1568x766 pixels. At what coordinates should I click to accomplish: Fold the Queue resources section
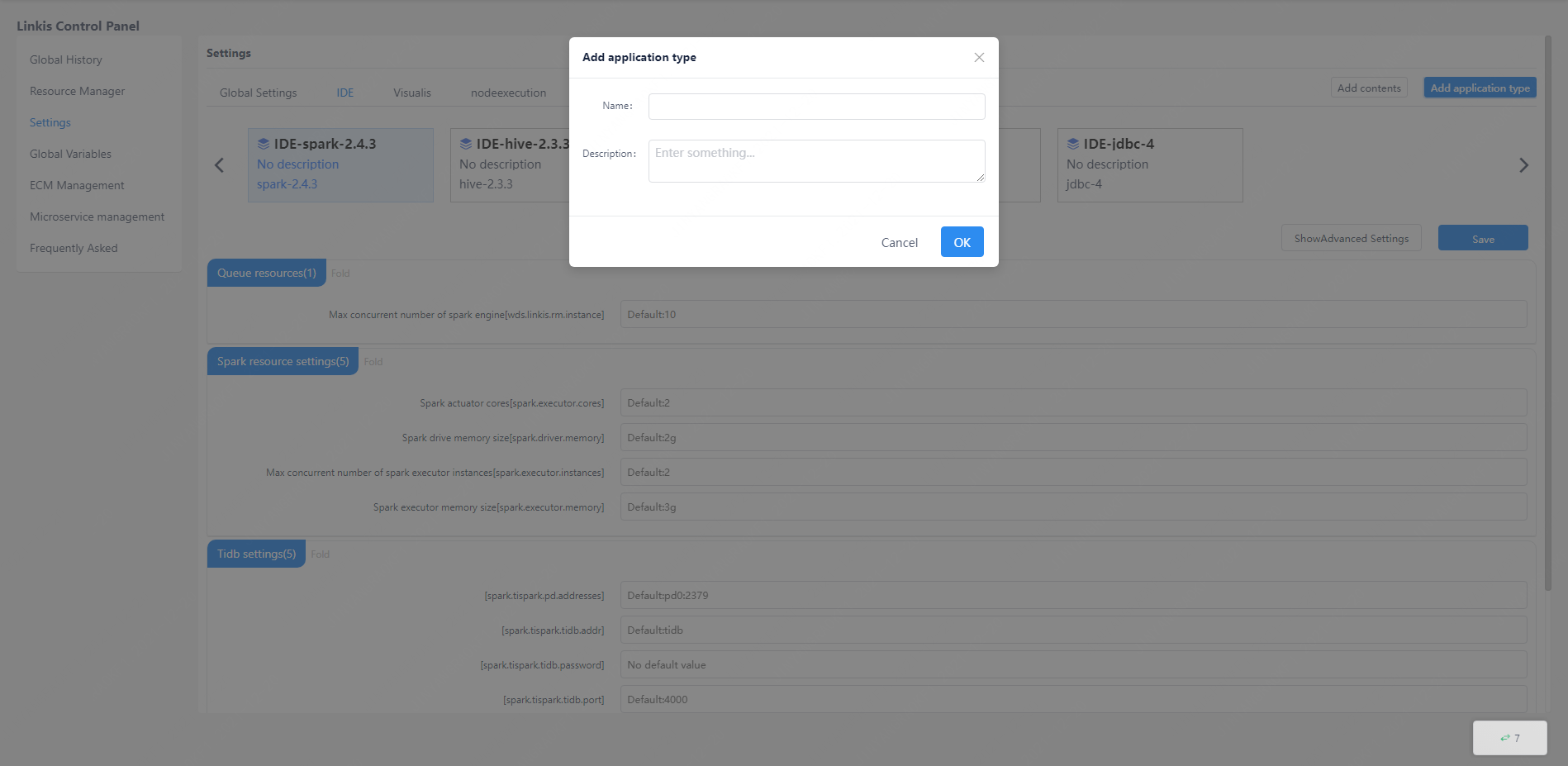(x=340, y=274)
